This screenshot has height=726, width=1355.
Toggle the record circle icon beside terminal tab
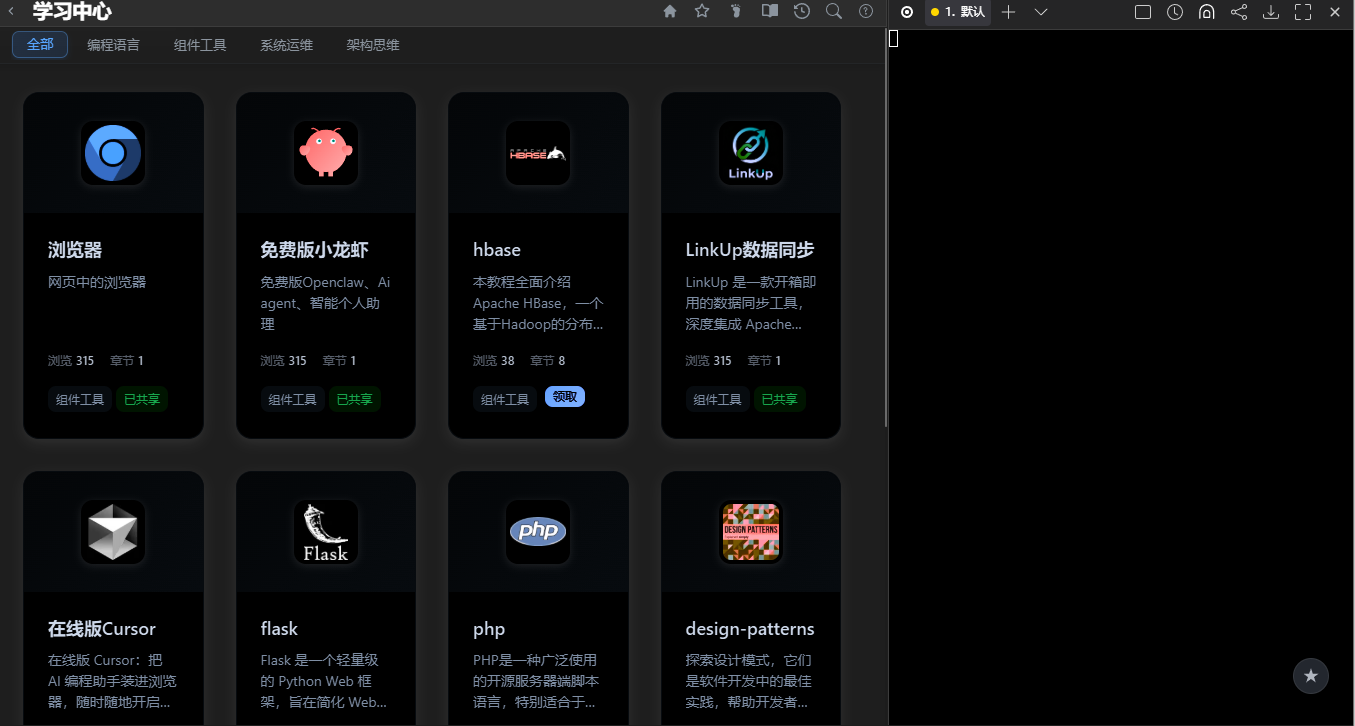coord(907,12)
